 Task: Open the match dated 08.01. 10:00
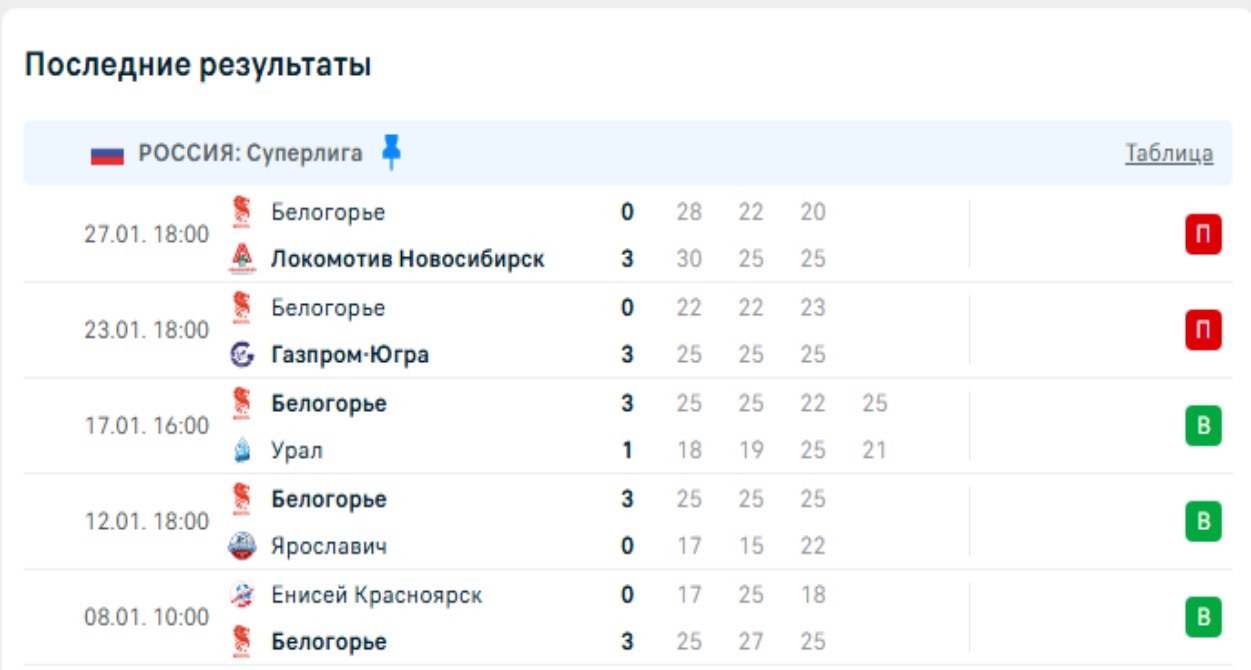pyautogui.click(x=147, y=617)
